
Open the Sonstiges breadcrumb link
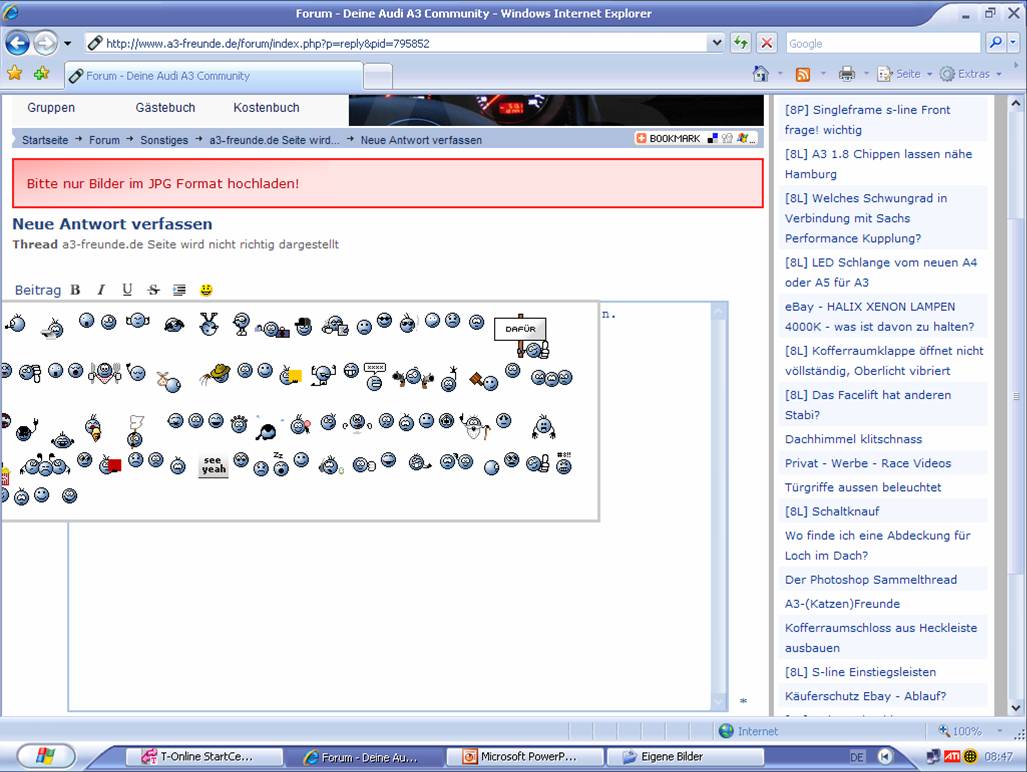[x=164, y=140]
